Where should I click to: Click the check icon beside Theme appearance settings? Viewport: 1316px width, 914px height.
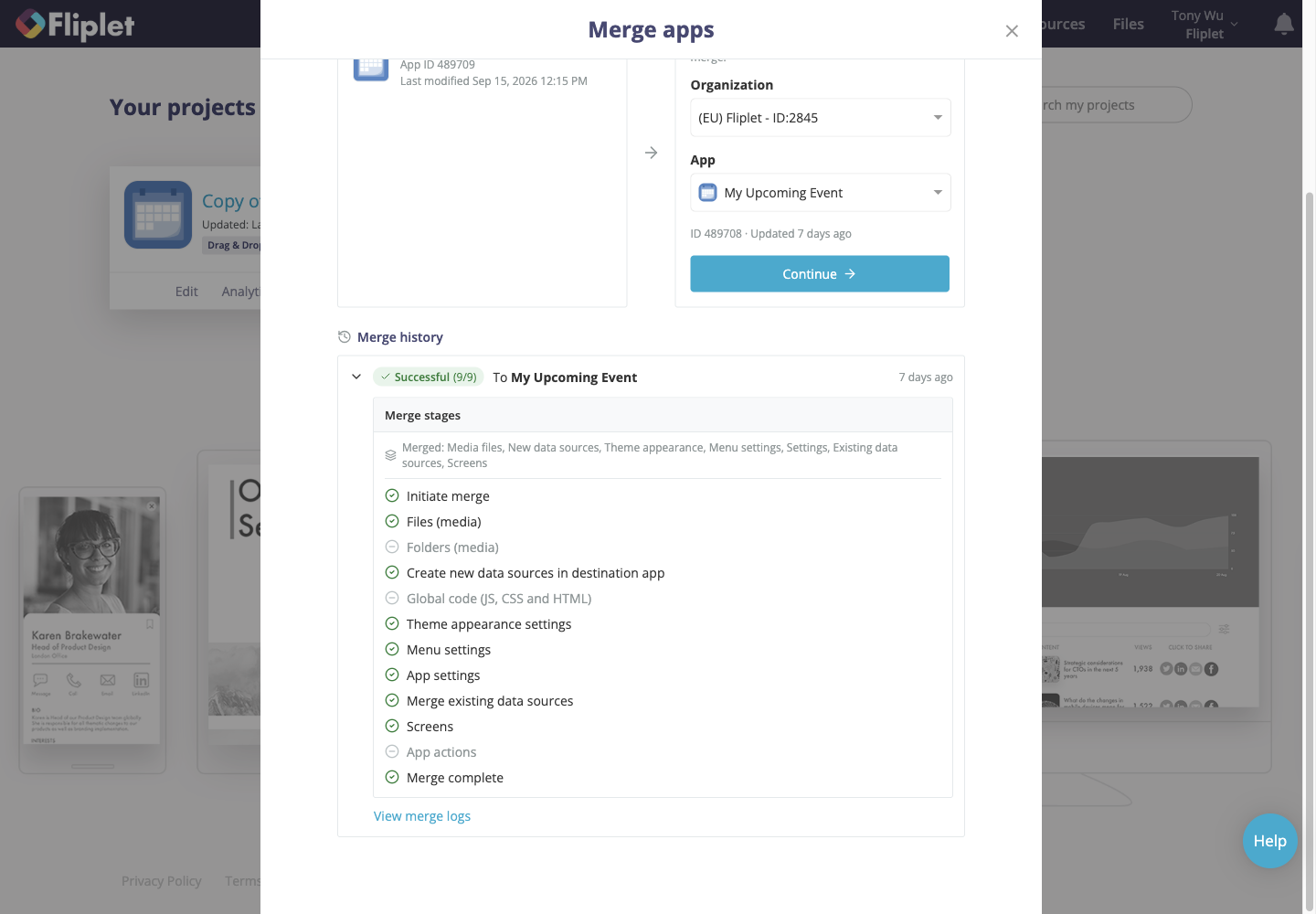[x=392, y=623]
